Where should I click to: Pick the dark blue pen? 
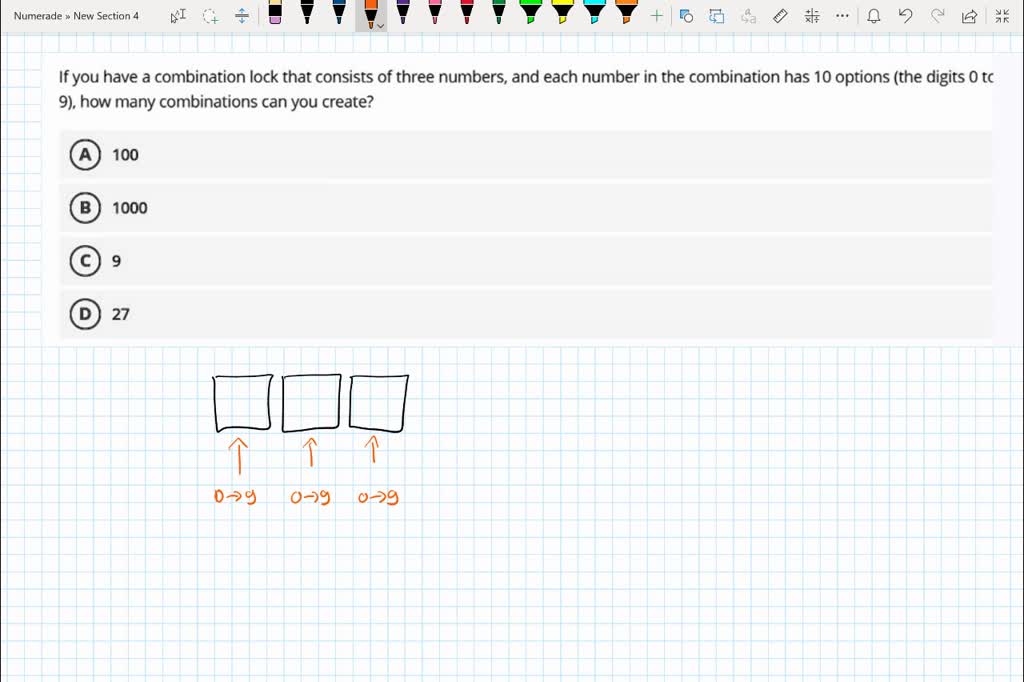339,12
